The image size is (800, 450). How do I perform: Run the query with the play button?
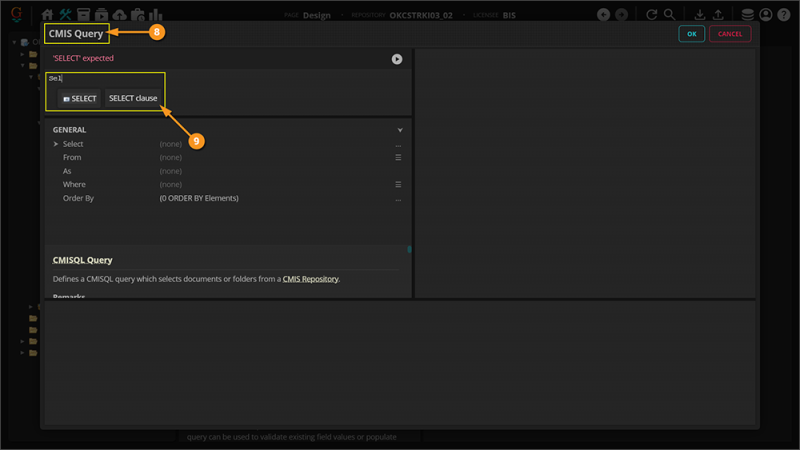pyautogui.click(x=397, y=59)
